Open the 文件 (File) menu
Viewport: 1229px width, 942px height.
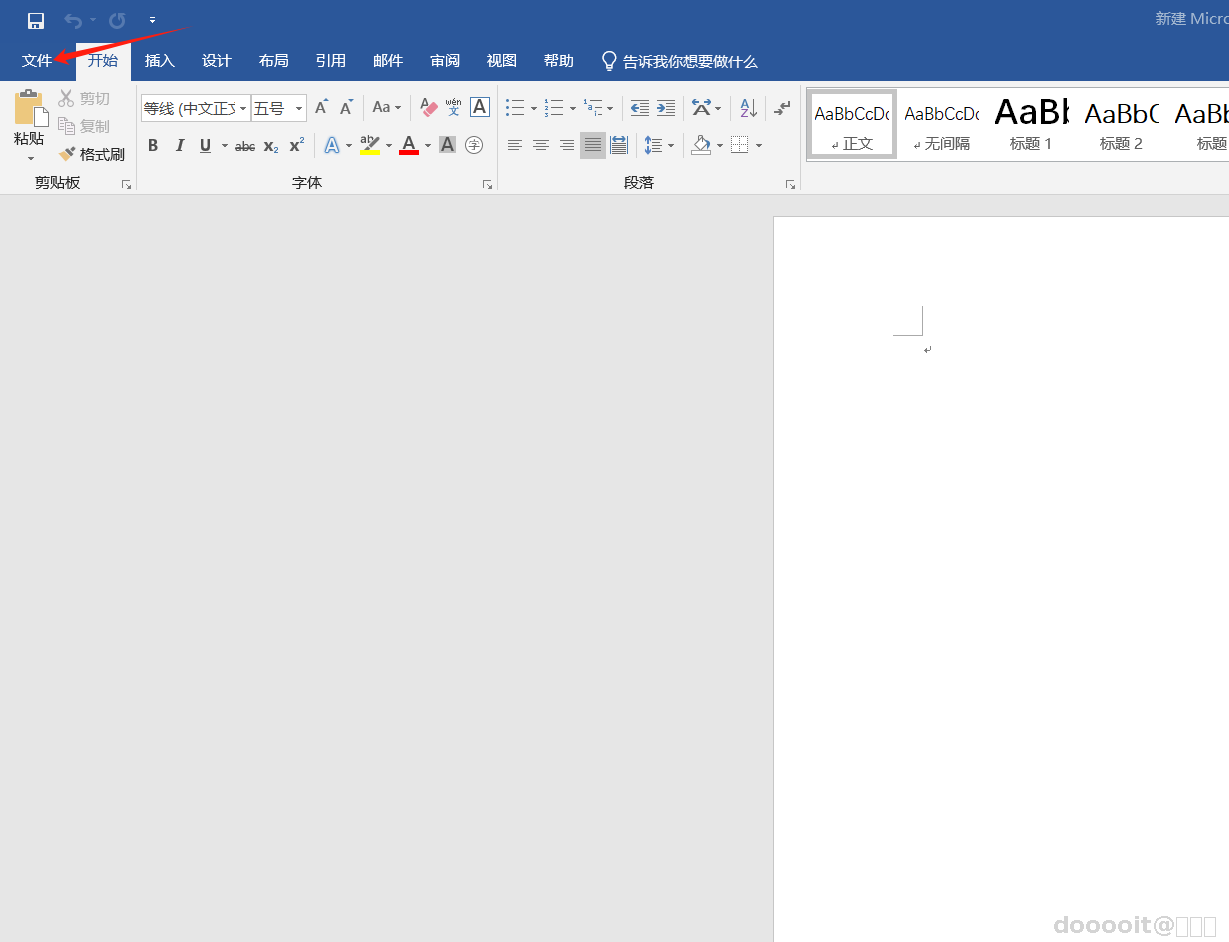coord(37,61)
